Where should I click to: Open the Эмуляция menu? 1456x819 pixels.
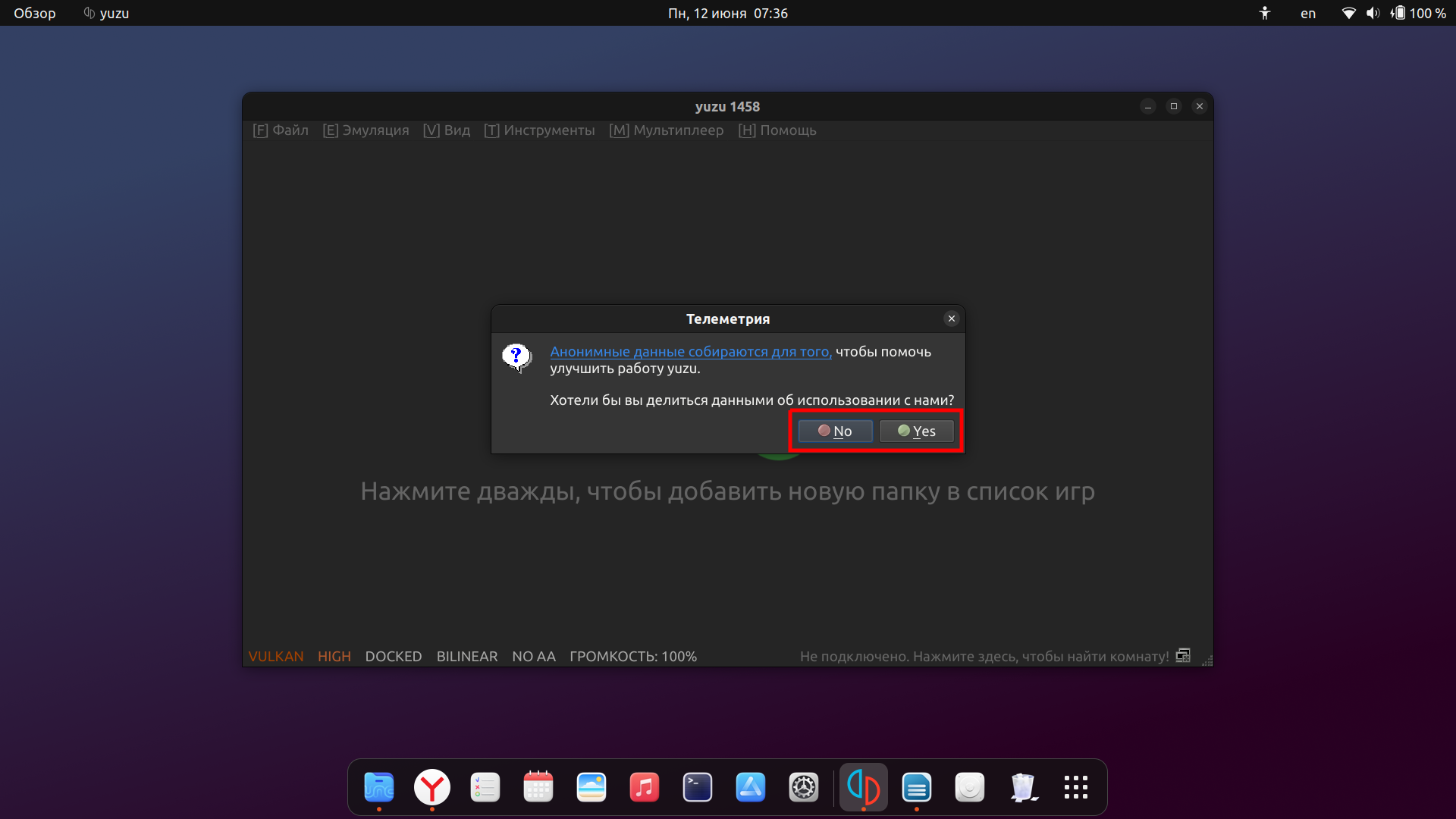pos(366,130)
